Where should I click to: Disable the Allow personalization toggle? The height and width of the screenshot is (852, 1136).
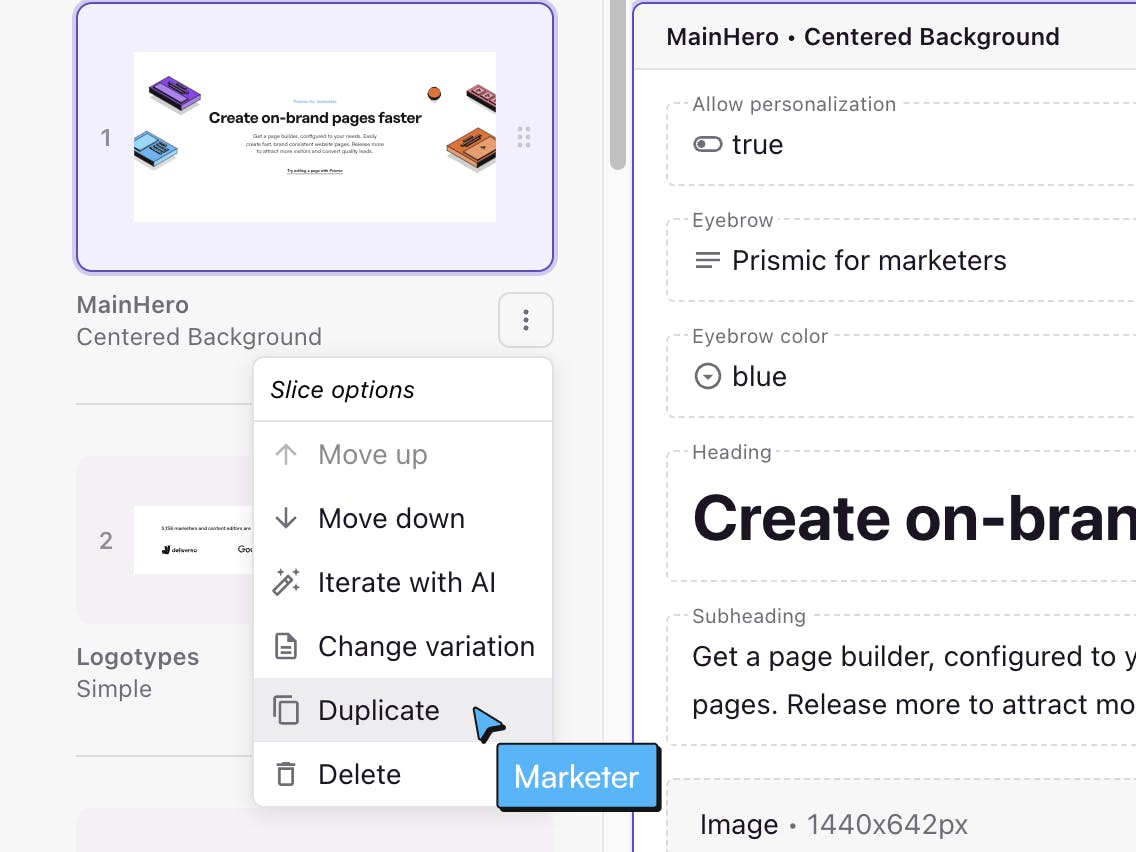pyautogui.click(x=707, y=143)
